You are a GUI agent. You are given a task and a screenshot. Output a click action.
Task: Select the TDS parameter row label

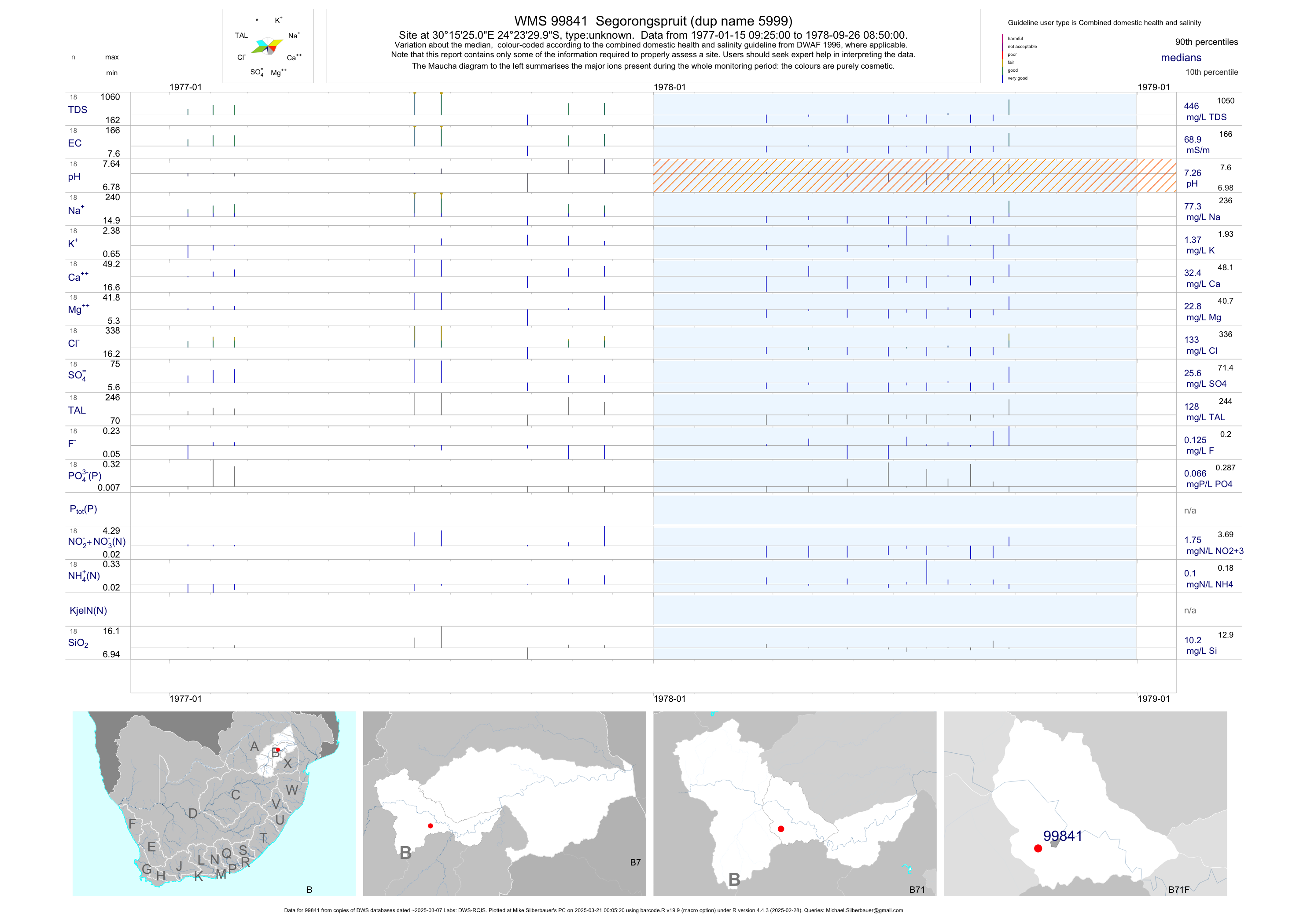click(77, 110)
